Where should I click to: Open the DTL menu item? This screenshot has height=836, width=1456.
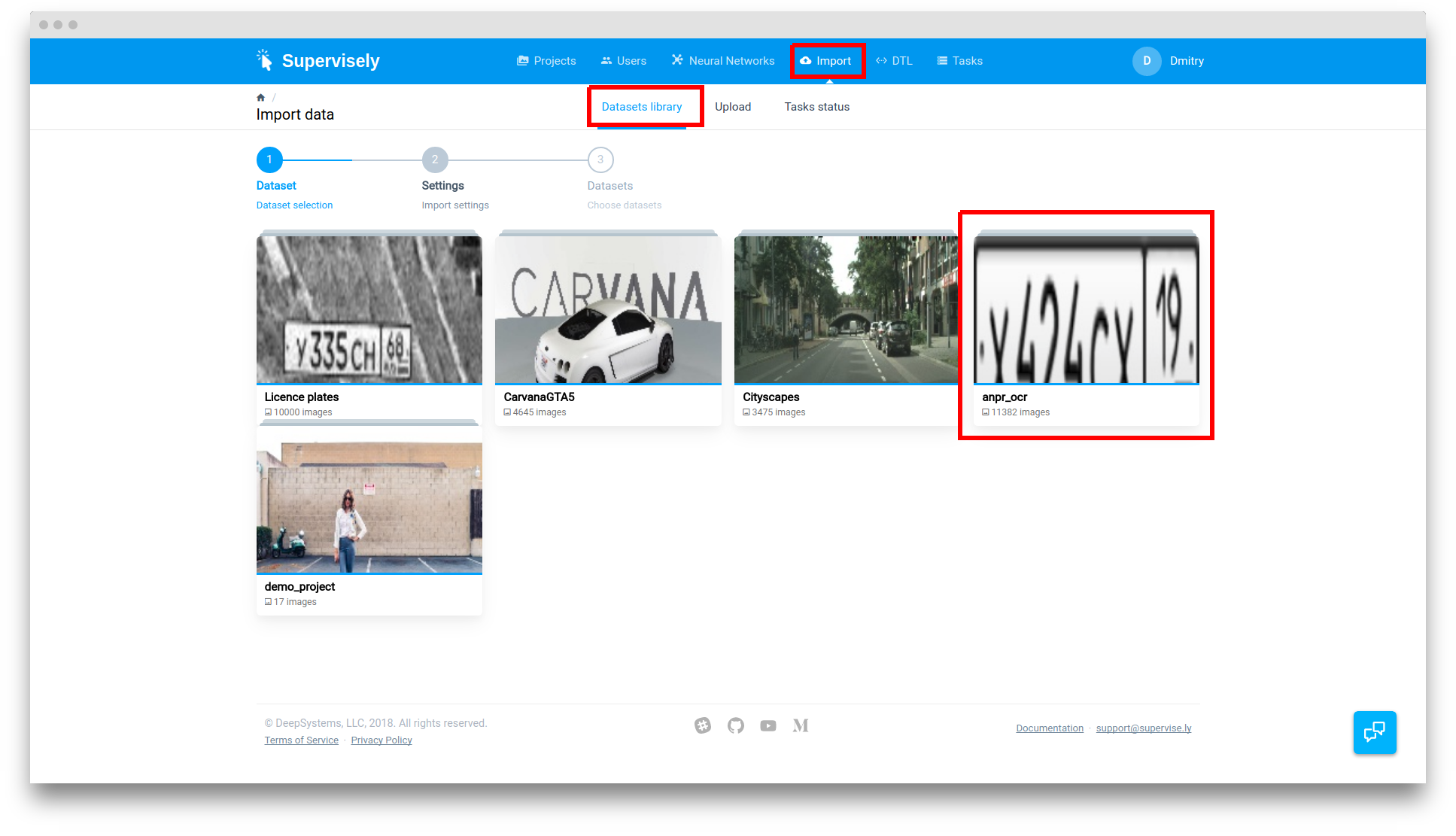tap(894, 61)
